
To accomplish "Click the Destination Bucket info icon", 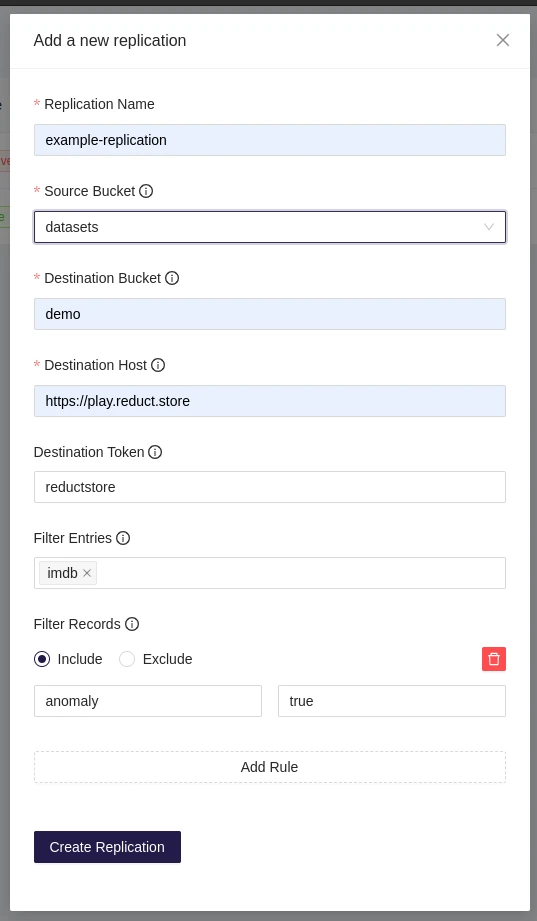I will [172, 278].
